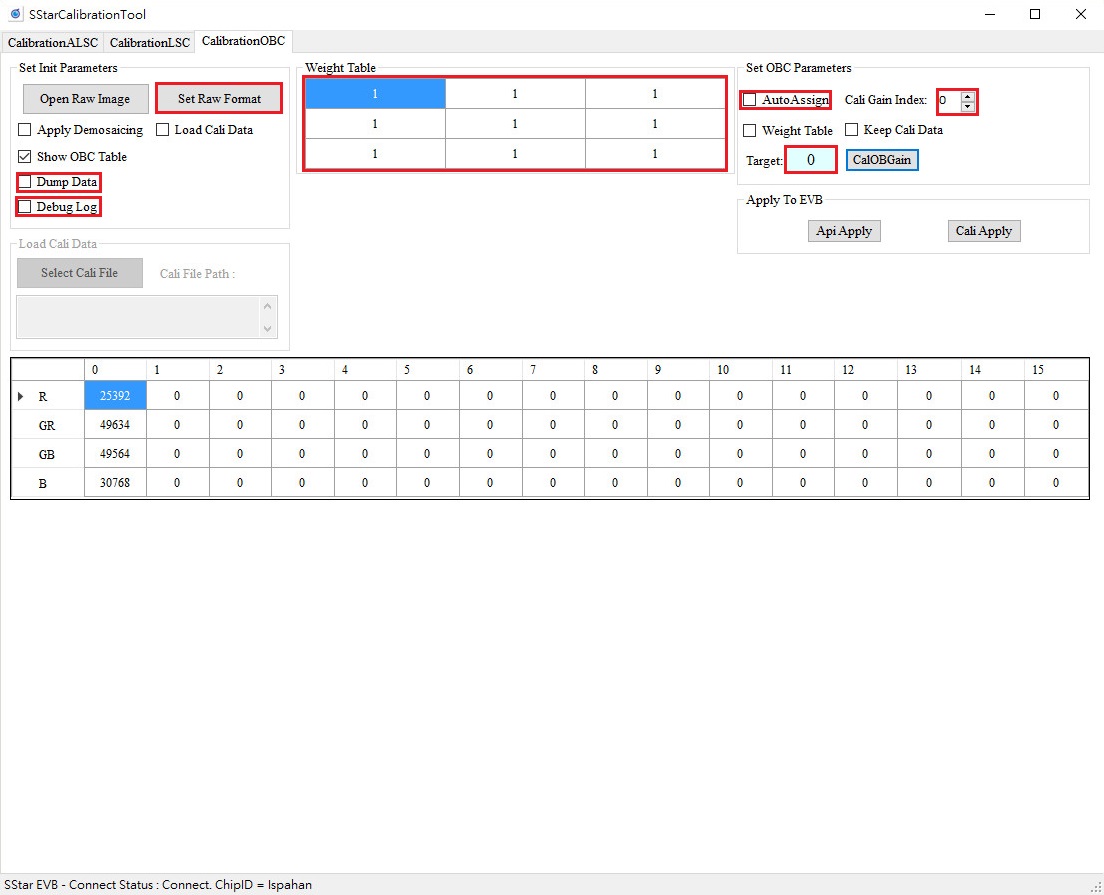This screenshot has height=895, width=1104.
Task: Click the Open Raw Image button
Action: 85,98
